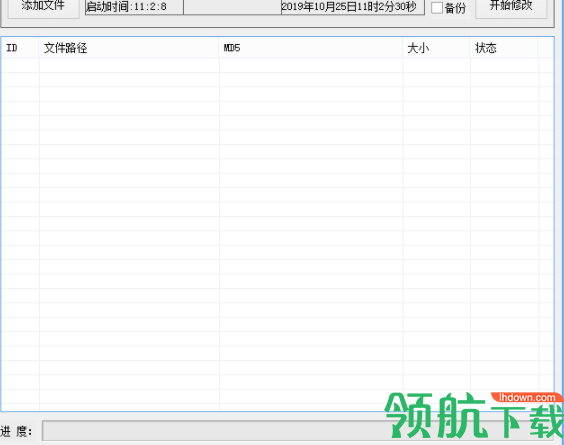Click the 进 度: label

coord(17,431)
